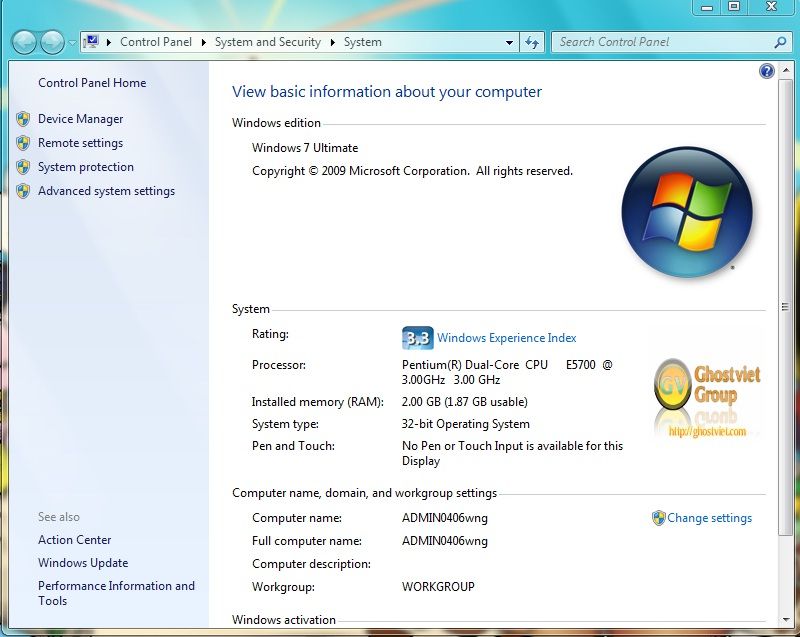800x637 pixels.
Task: Click WORKGROUP value
Action: [x=438, y=587]
